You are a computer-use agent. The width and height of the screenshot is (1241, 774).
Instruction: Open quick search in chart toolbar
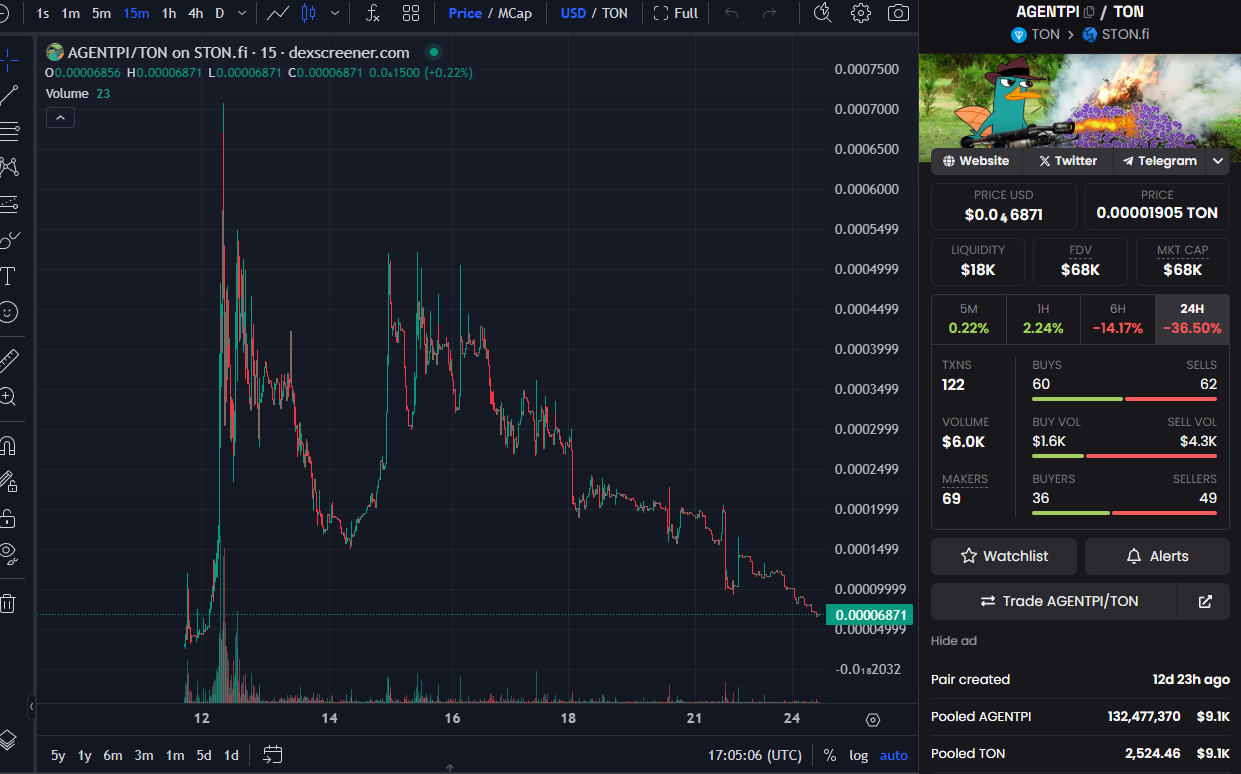823,13
